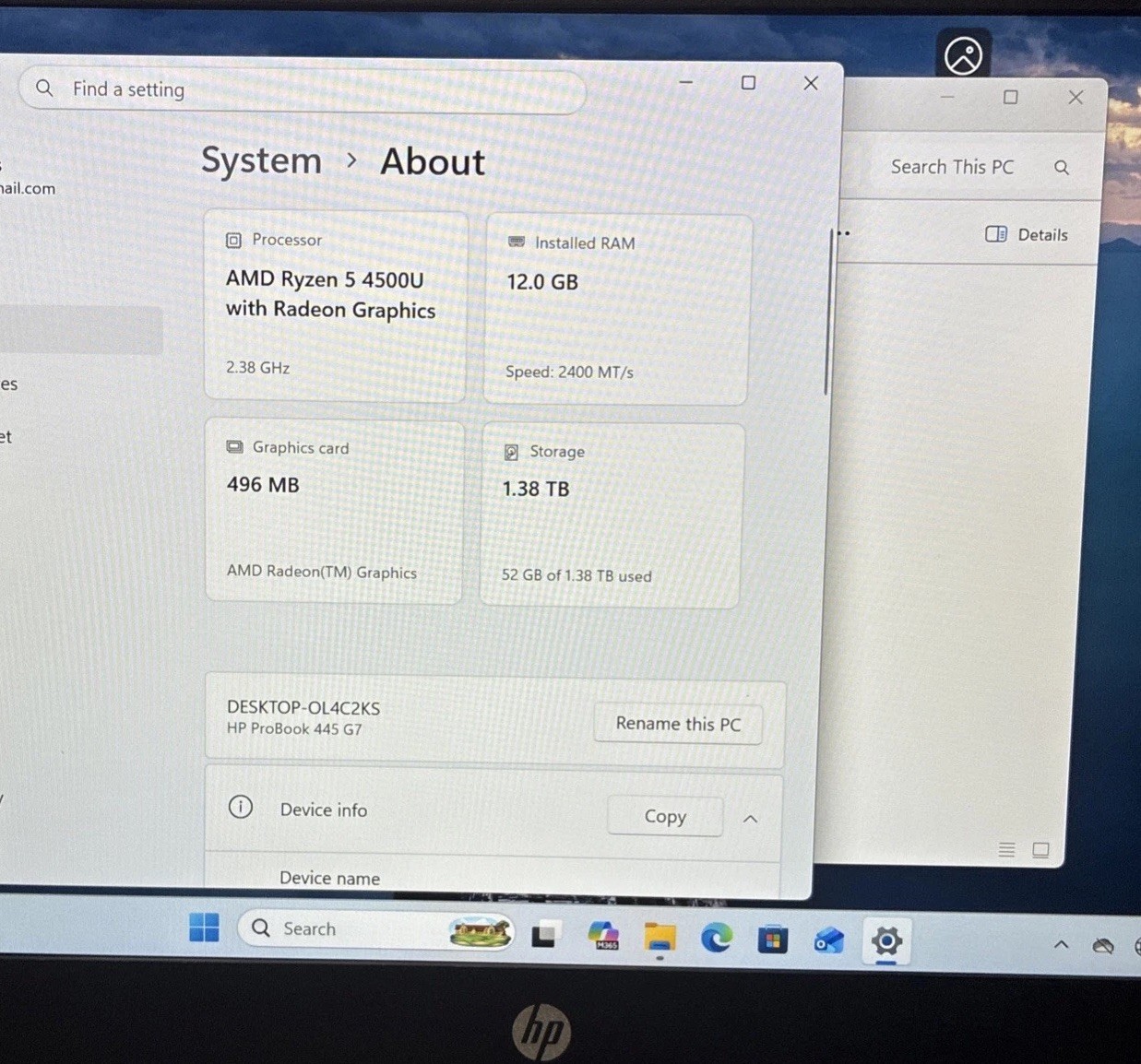Open Microsoft Store from the taskbar
1141x1064 pixels.
click(x=772, y=940)
